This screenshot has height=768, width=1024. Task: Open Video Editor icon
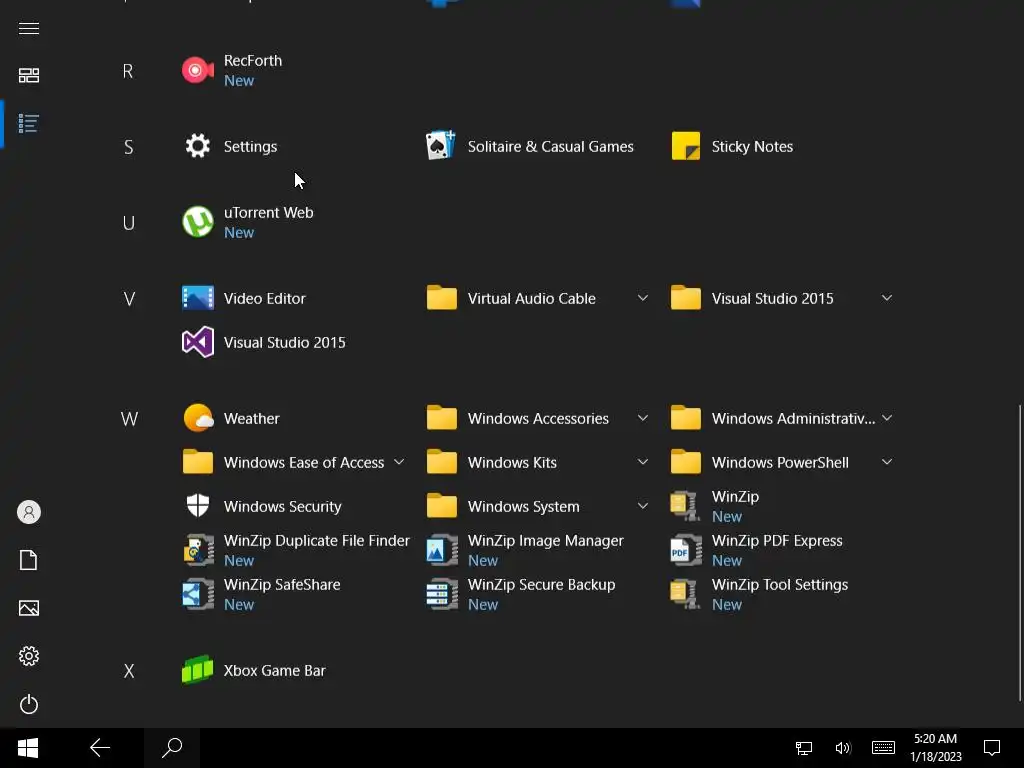pos(198,298)
